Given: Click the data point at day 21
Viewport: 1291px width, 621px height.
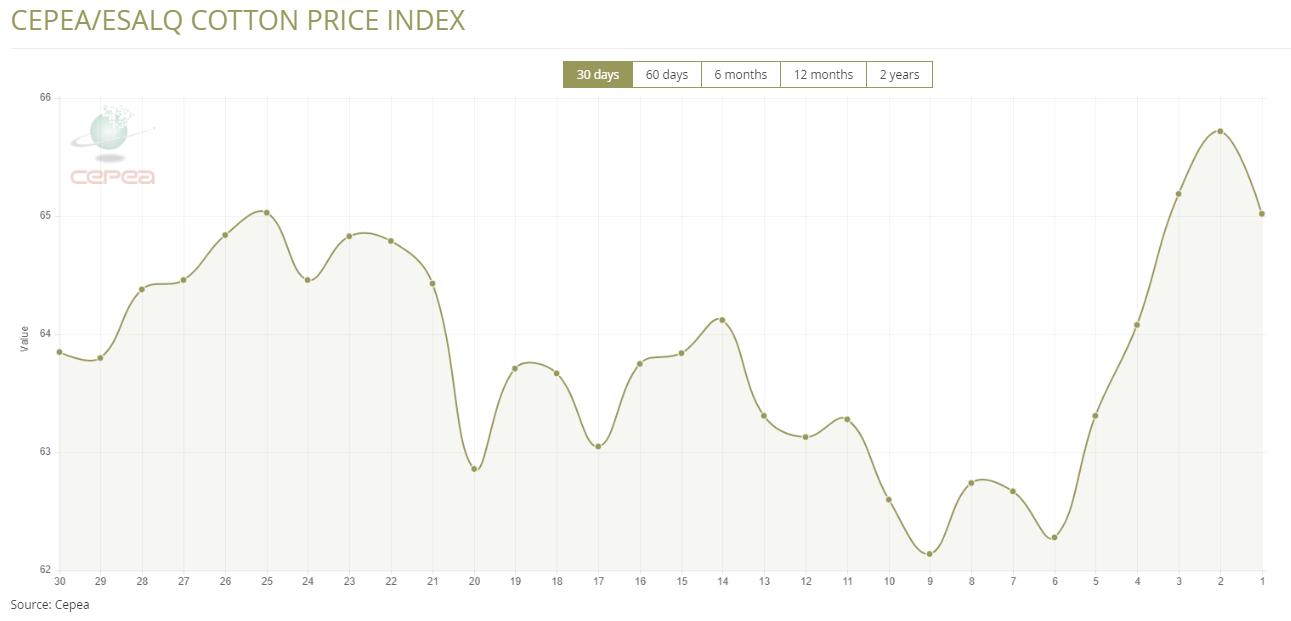Looking at the screenshot, I should coord(433,284).
